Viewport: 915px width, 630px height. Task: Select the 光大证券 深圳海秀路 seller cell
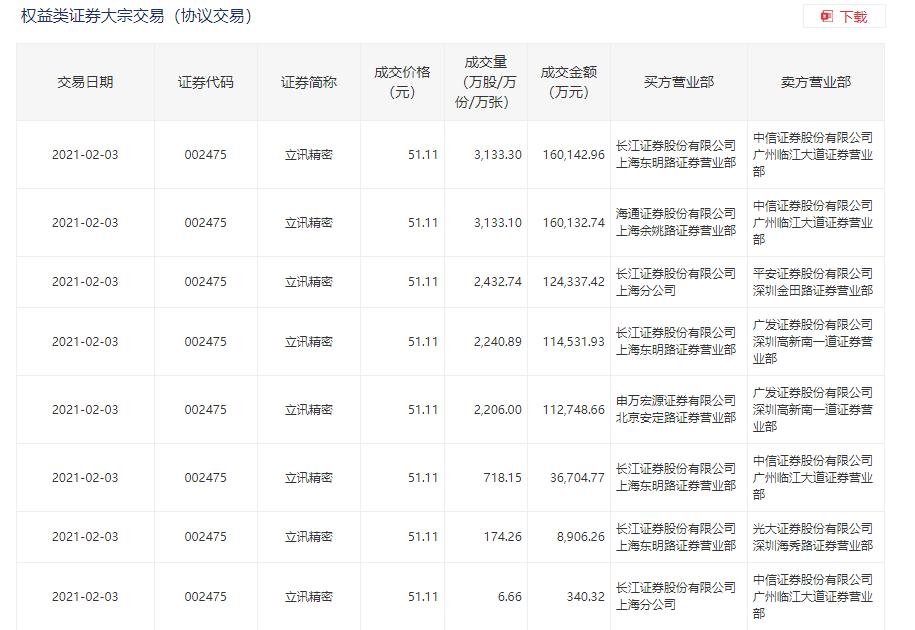coord(813,537)
